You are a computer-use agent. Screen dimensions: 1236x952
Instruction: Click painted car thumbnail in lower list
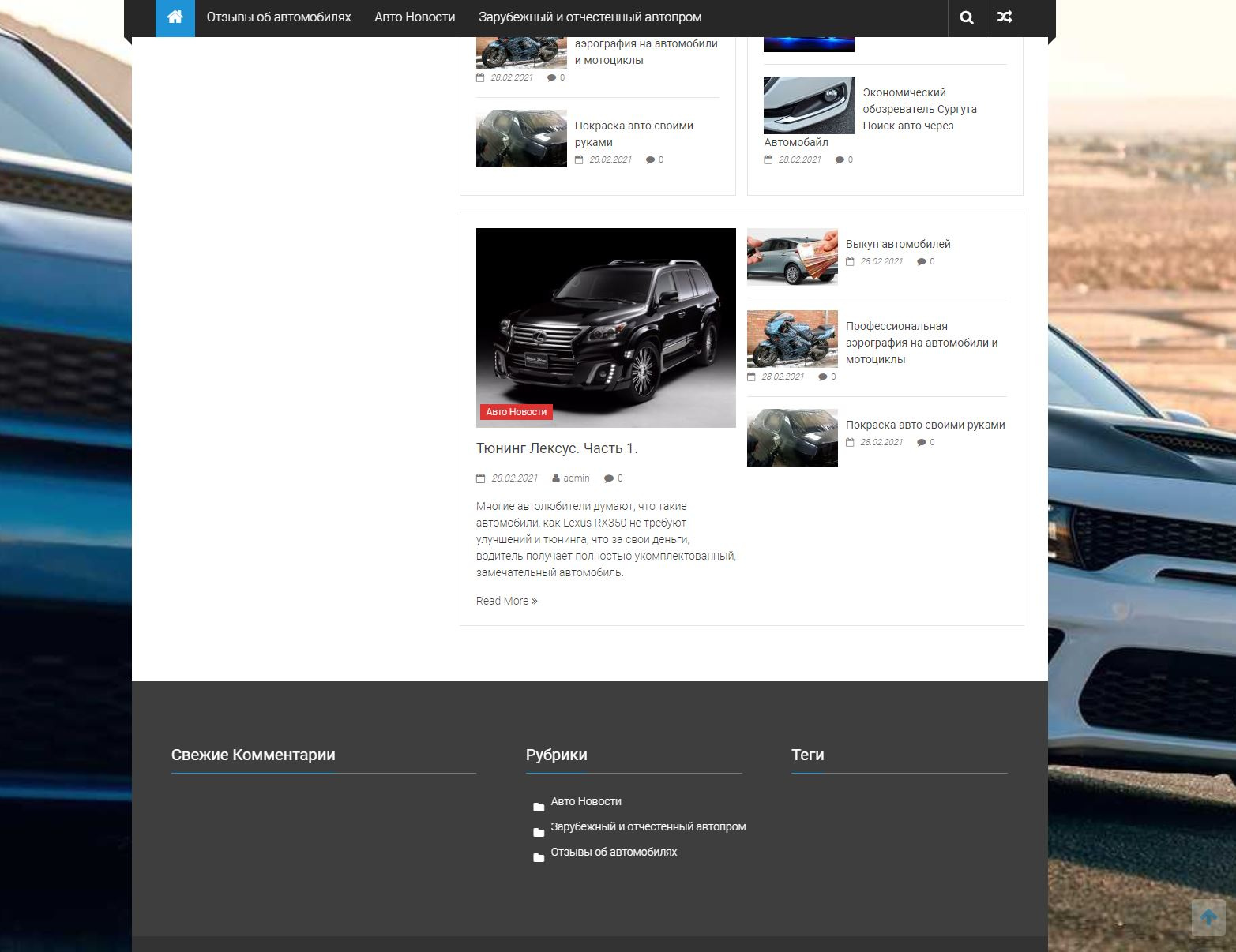(792, 437)
